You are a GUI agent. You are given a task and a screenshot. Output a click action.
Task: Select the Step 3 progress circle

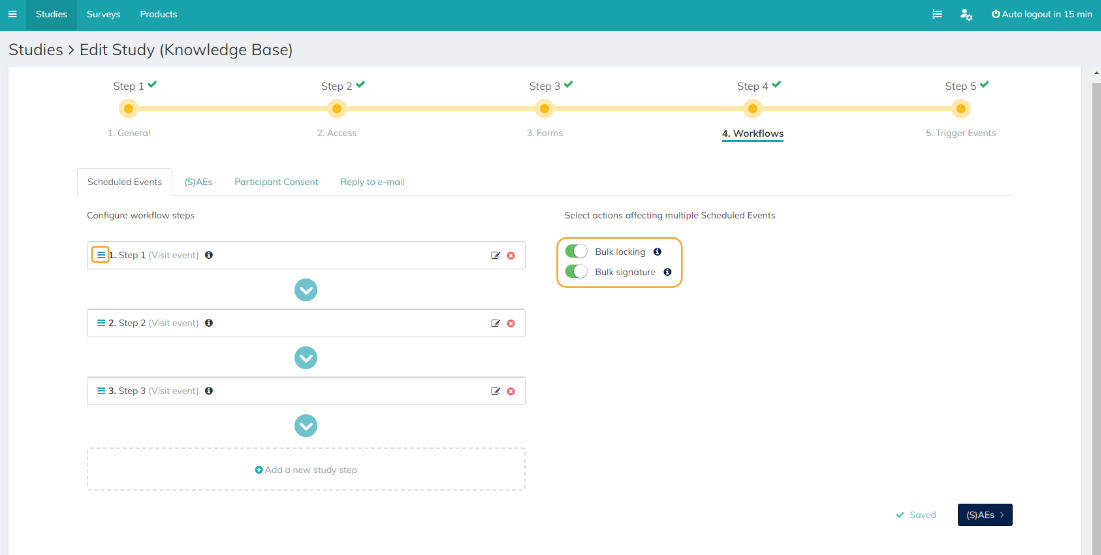coord(544,109)
